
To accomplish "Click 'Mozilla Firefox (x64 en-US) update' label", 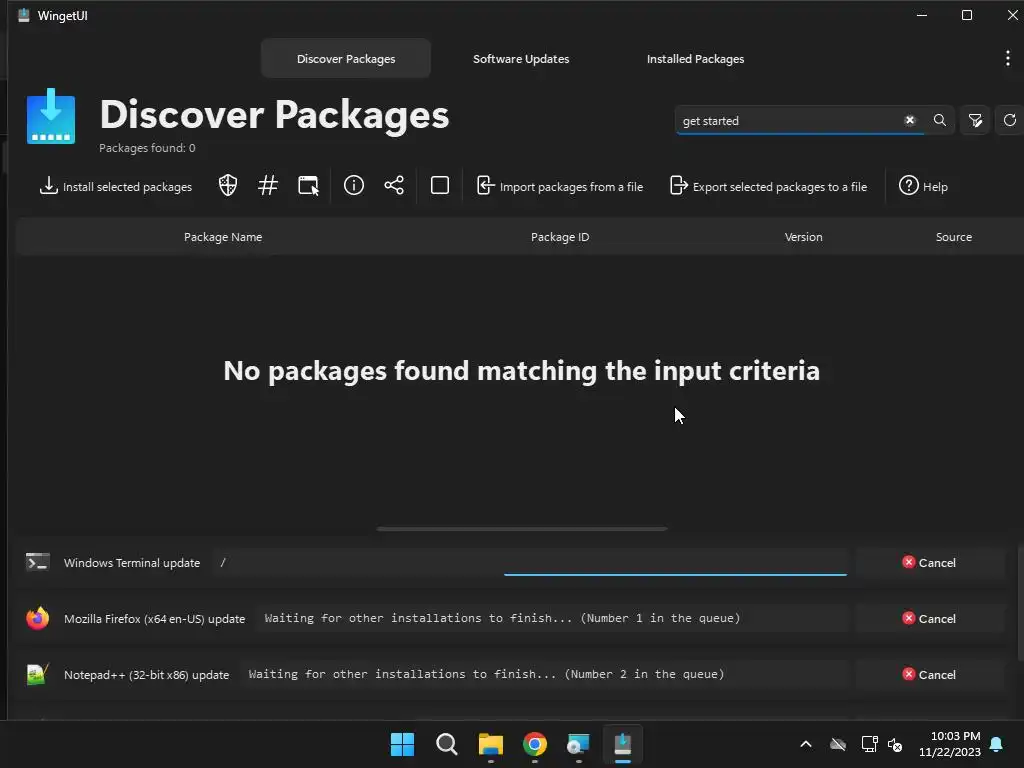I will tap(154, 618).
